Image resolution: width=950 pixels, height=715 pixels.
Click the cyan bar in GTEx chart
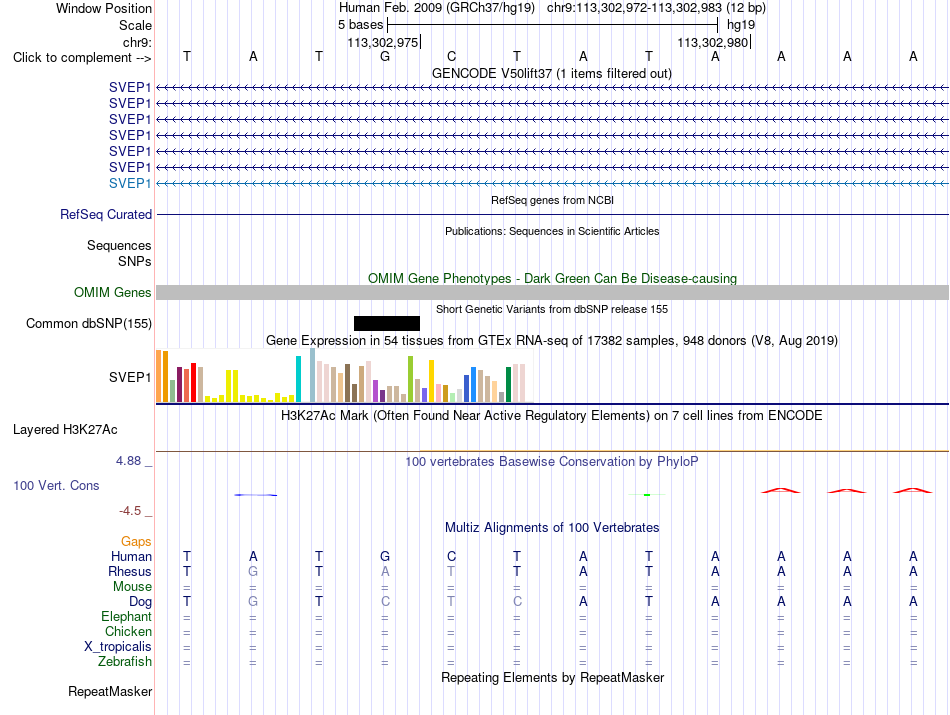298,379
